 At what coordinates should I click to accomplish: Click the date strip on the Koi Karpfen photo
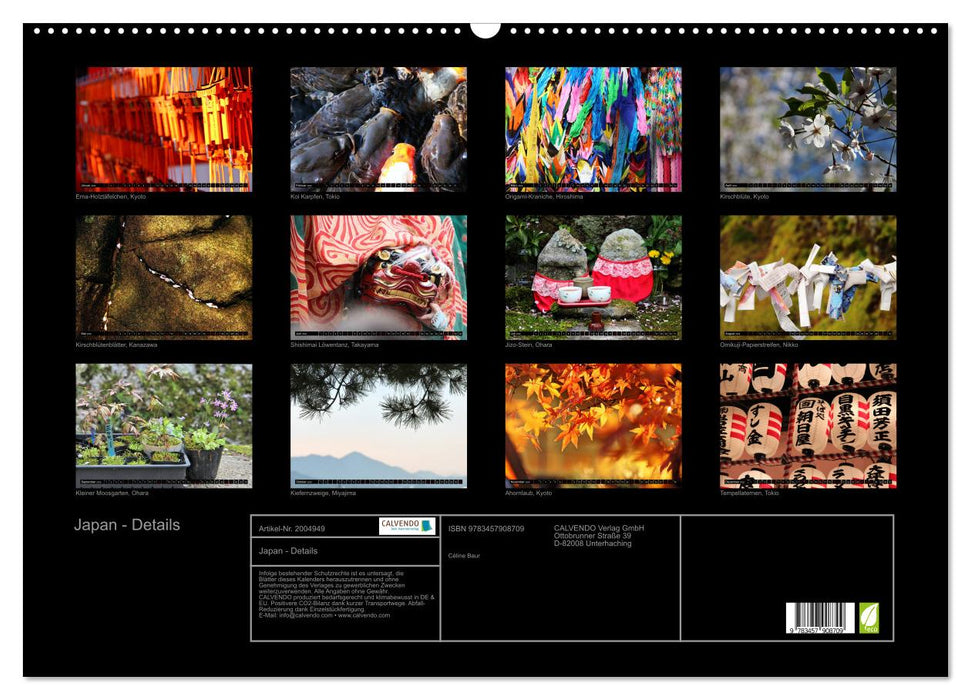pyautogui.click(x=380, y=184)
